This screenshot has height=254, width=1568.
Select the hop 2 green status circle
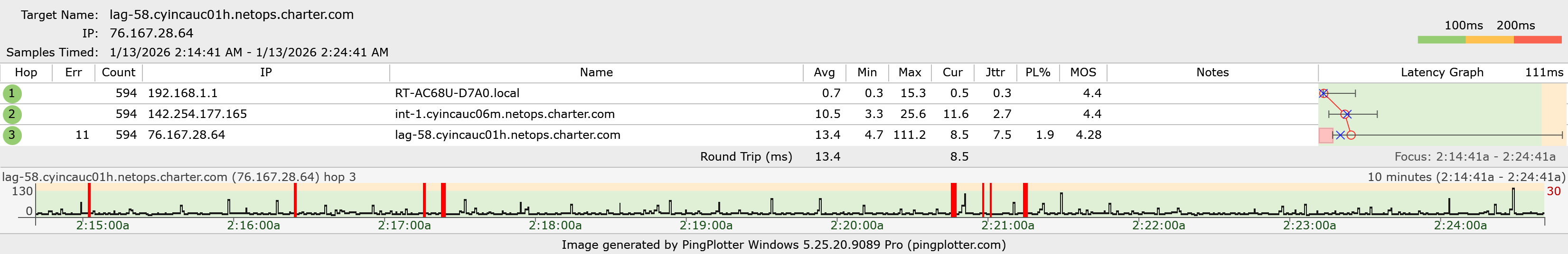[11, 114]
